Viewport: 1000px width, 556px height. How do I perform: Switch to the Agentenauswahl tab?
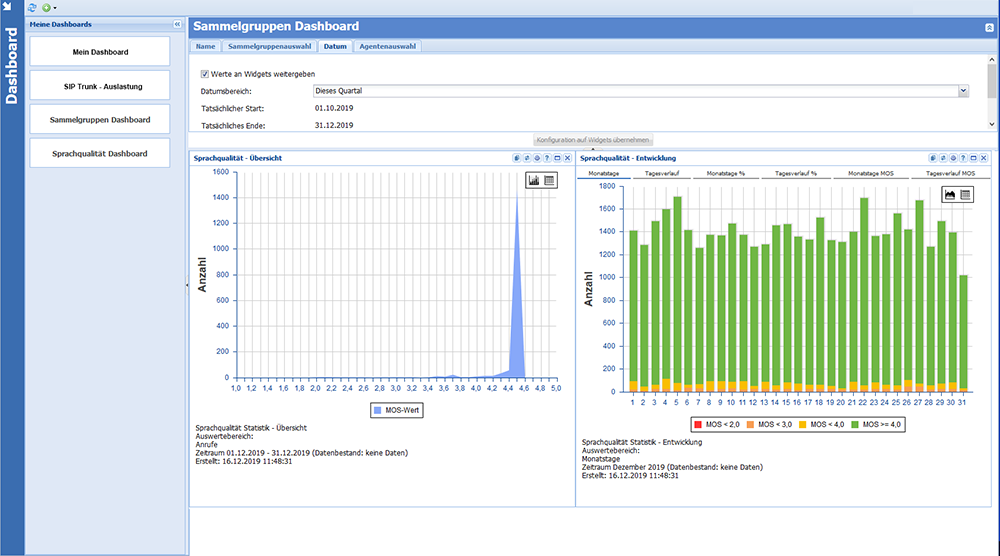pos(388,47)
